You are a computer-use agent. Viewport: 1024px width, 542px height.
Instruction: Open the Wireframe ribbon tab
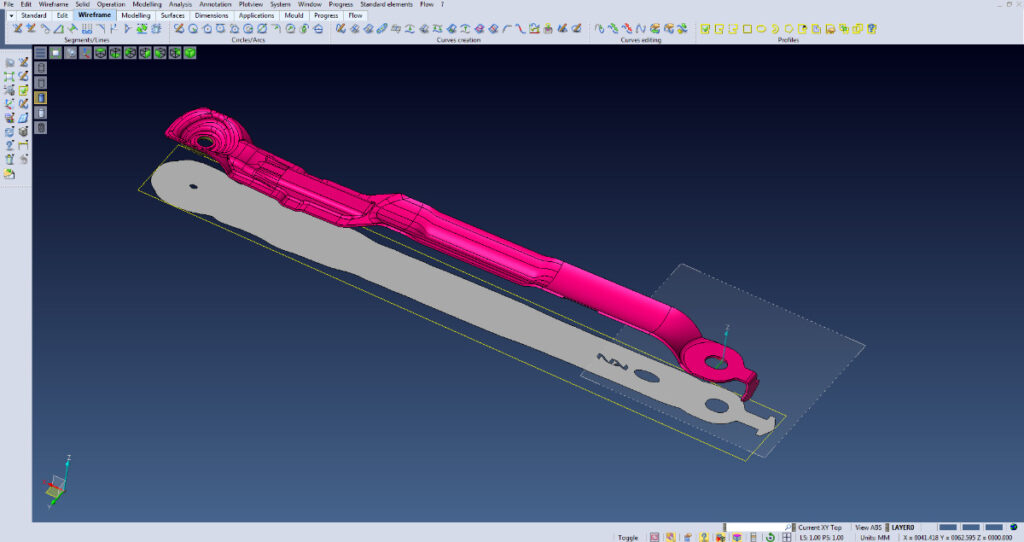point(95,16)
